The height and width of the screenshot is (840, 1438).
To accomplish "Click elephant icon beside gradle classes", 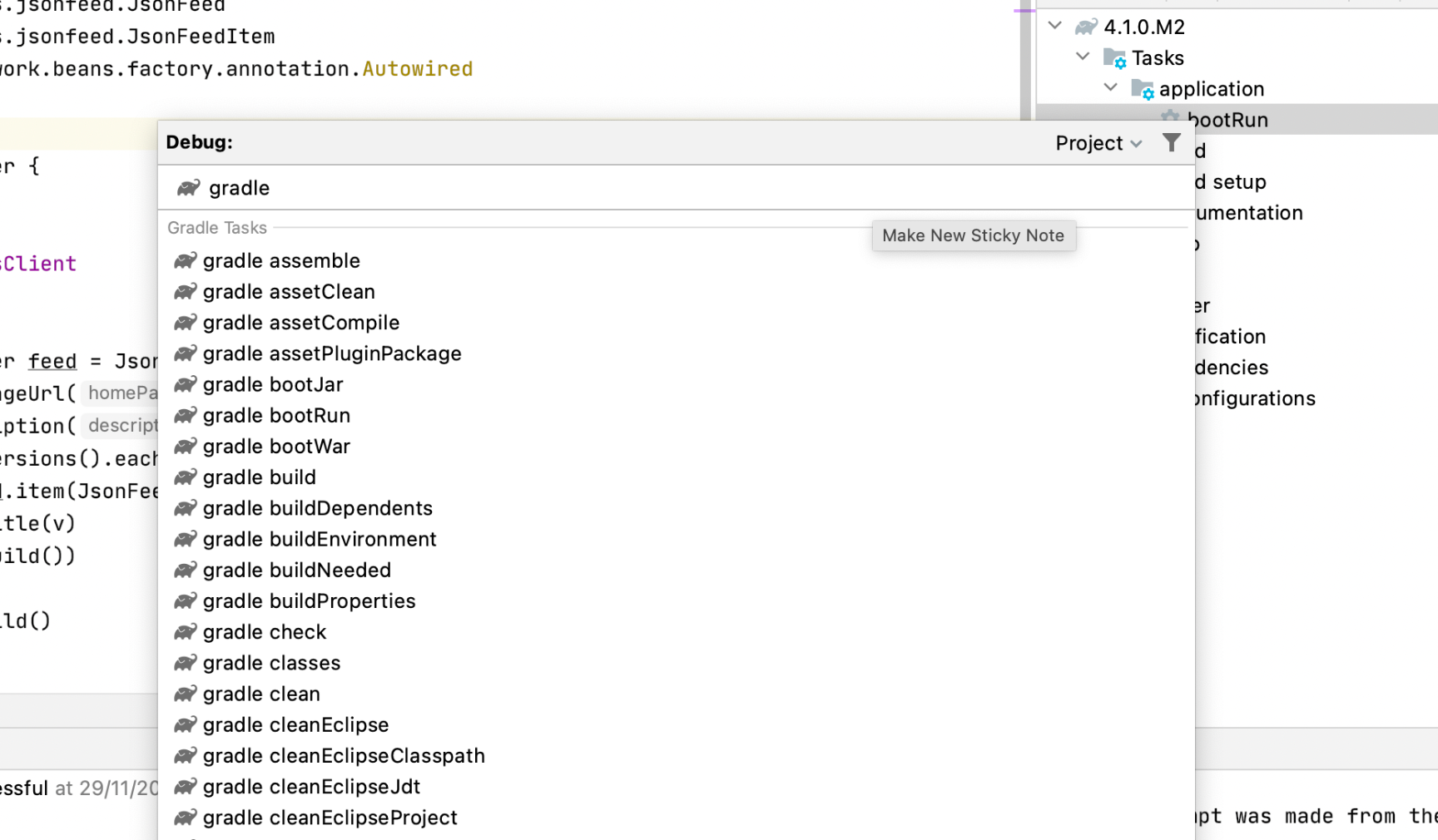I will (185, 663).
